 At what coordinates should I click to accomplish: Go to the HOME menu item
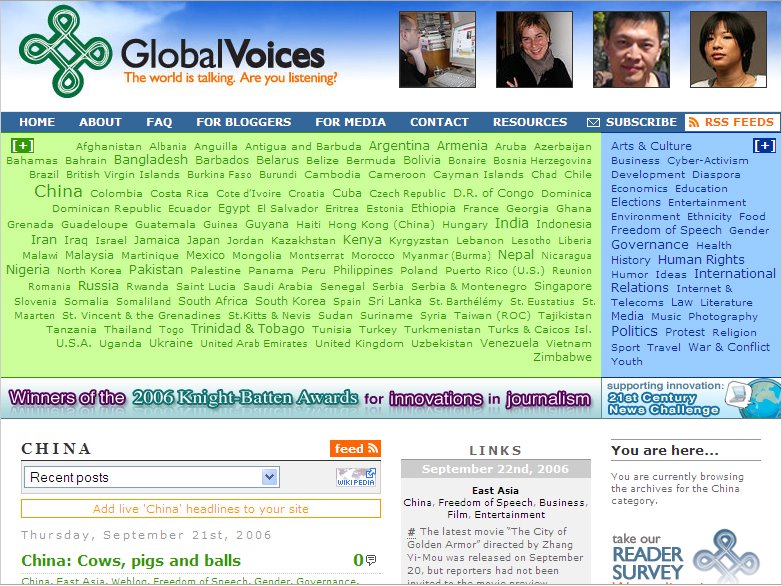pos(37,122)
